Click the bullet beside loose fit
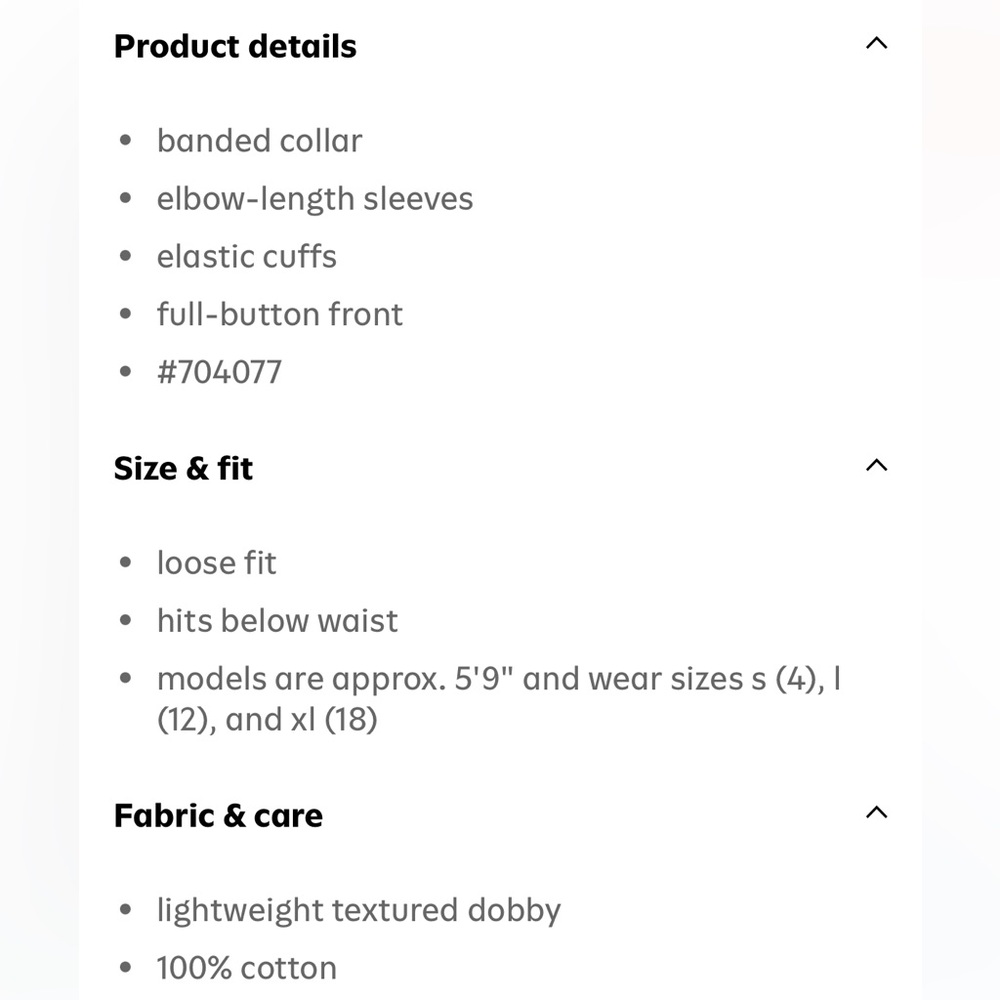 [x=125, y=564]
